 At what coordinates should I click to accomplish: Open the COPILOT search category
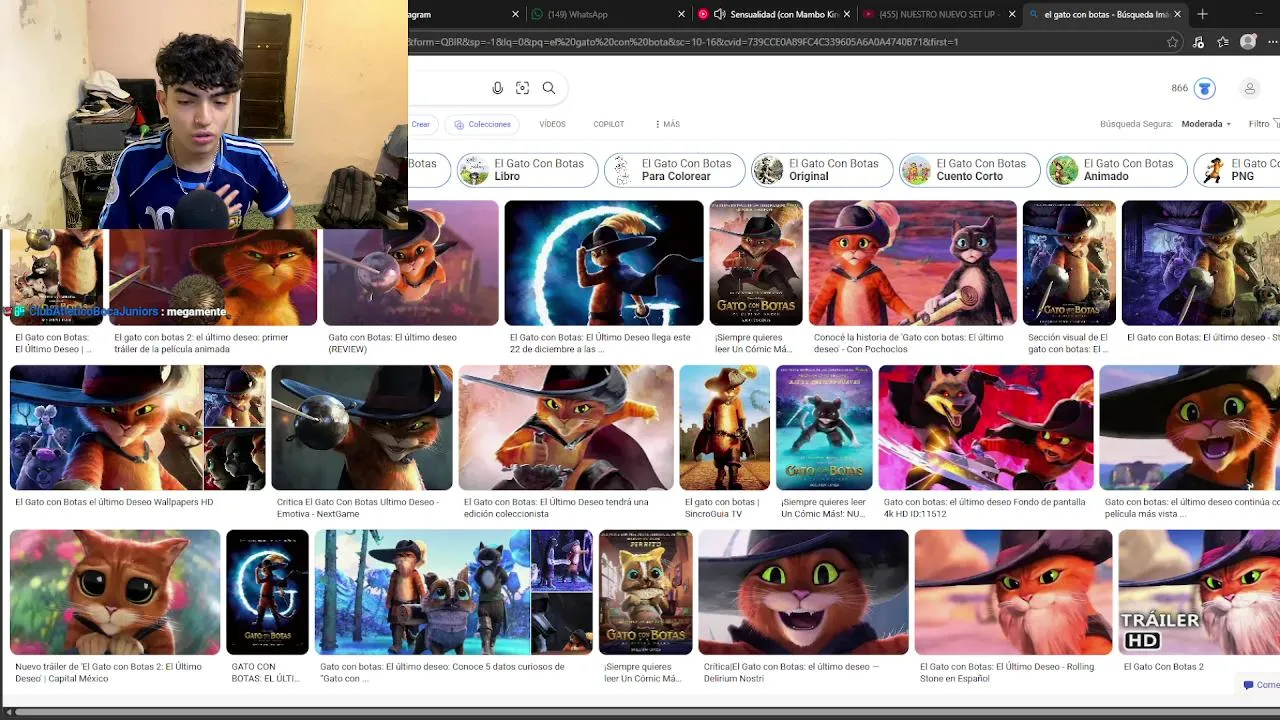pyautogui.click(x=608, y=124)
